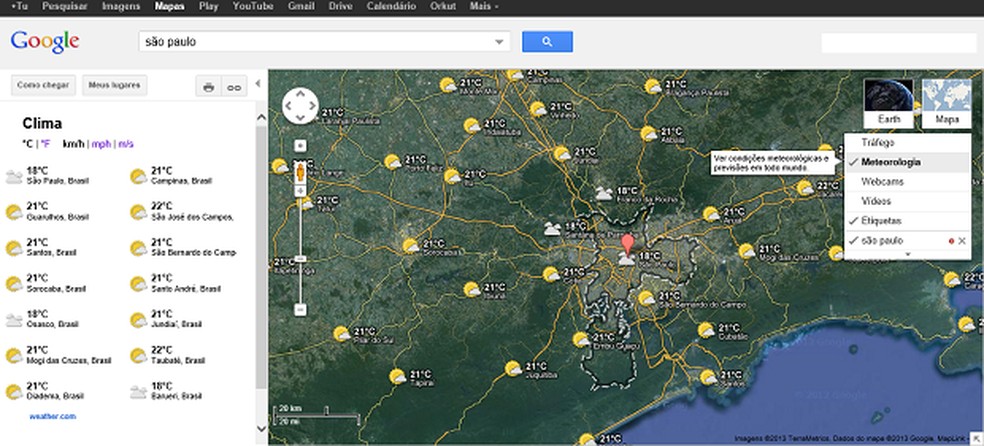Image resolution: width=984 pixels, height=446 pixels.
Task: Click the São Paulo cloudy weather icon in list
Action: click(x=14, y=177)
